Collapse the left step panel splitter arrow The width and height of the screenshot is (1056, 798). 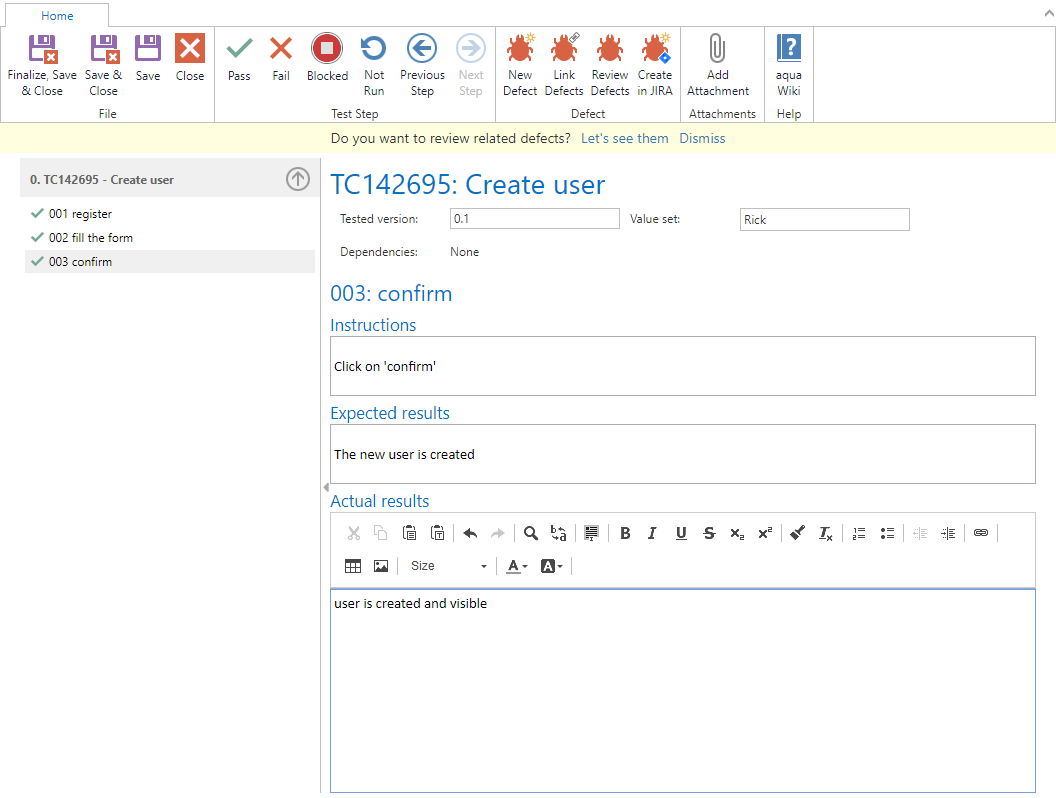[325, 487]
